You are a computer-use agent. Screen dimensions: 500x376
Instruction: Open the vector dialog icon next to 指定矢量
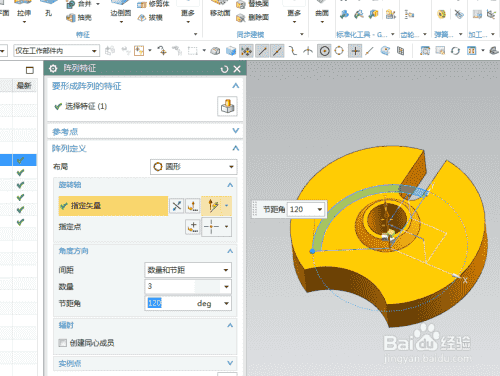[x=193, y=206]
